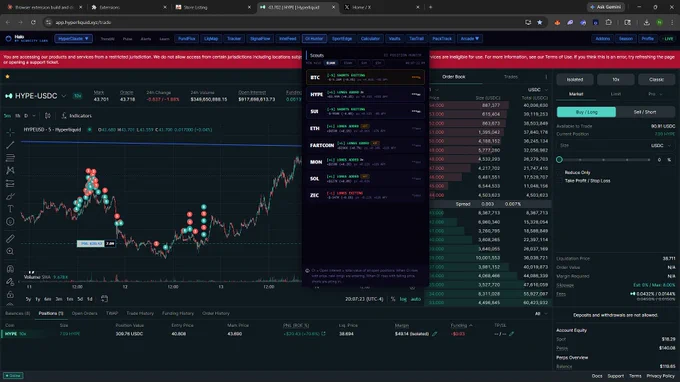The height and width of the screenshot is (382, 680).
Task: Bookmark this page with the browser star
Action: click(x=539, y=22)
